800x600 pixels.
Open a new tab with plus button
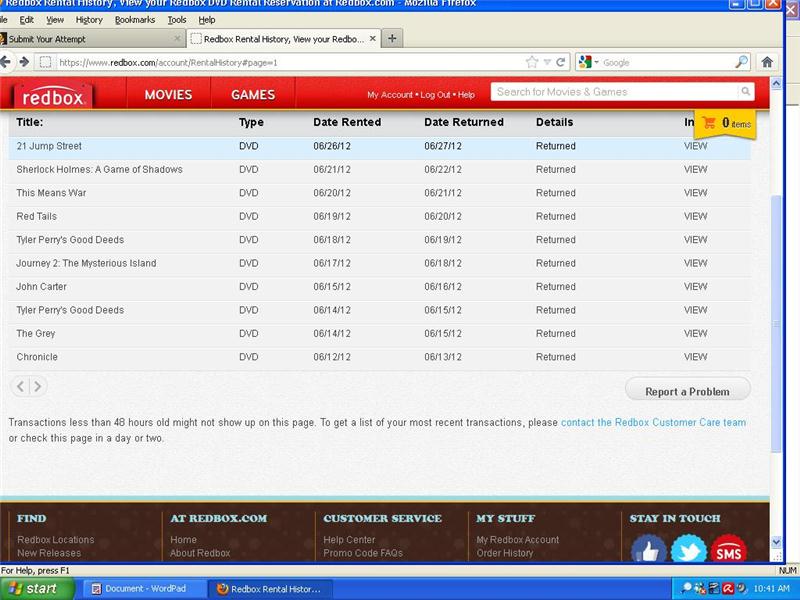(x=392, y=39)
